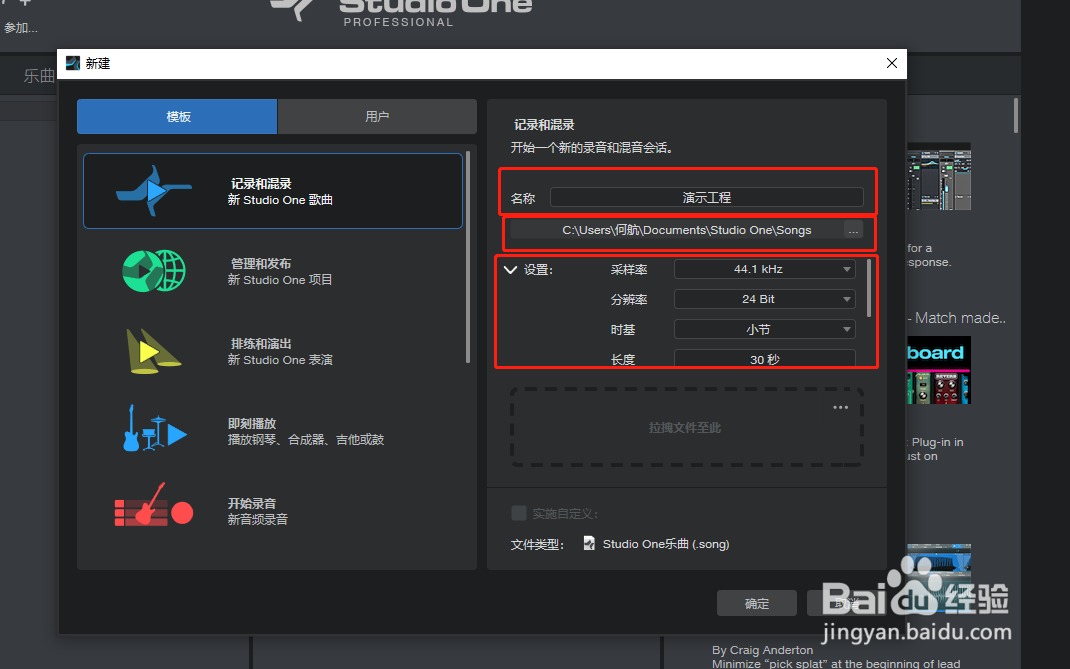Collapse the 设置 section chevron
The image size is (1070, 669).
click(510, 270)
